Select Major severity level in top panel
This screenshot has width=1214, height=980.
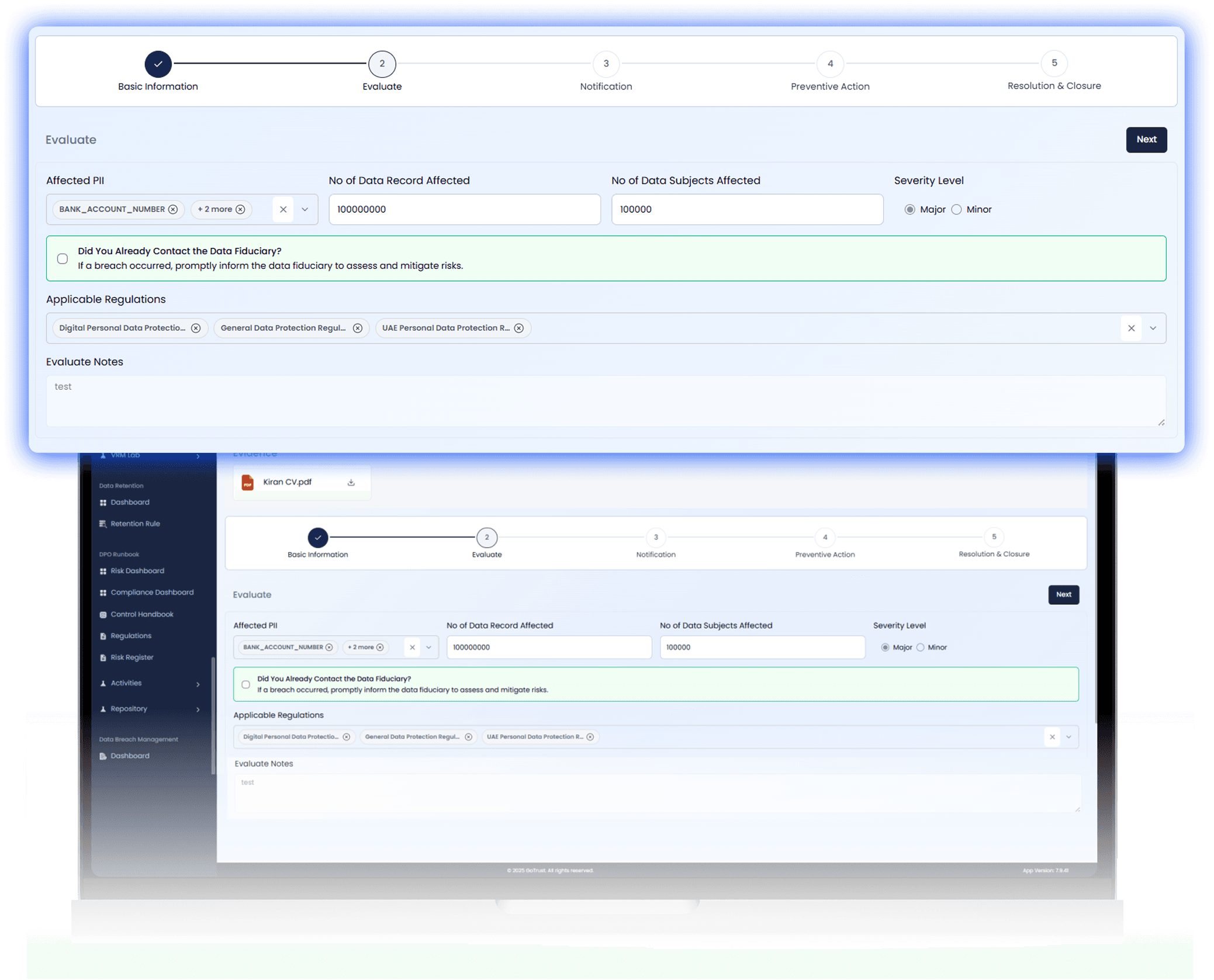click(x=909, y=209)
